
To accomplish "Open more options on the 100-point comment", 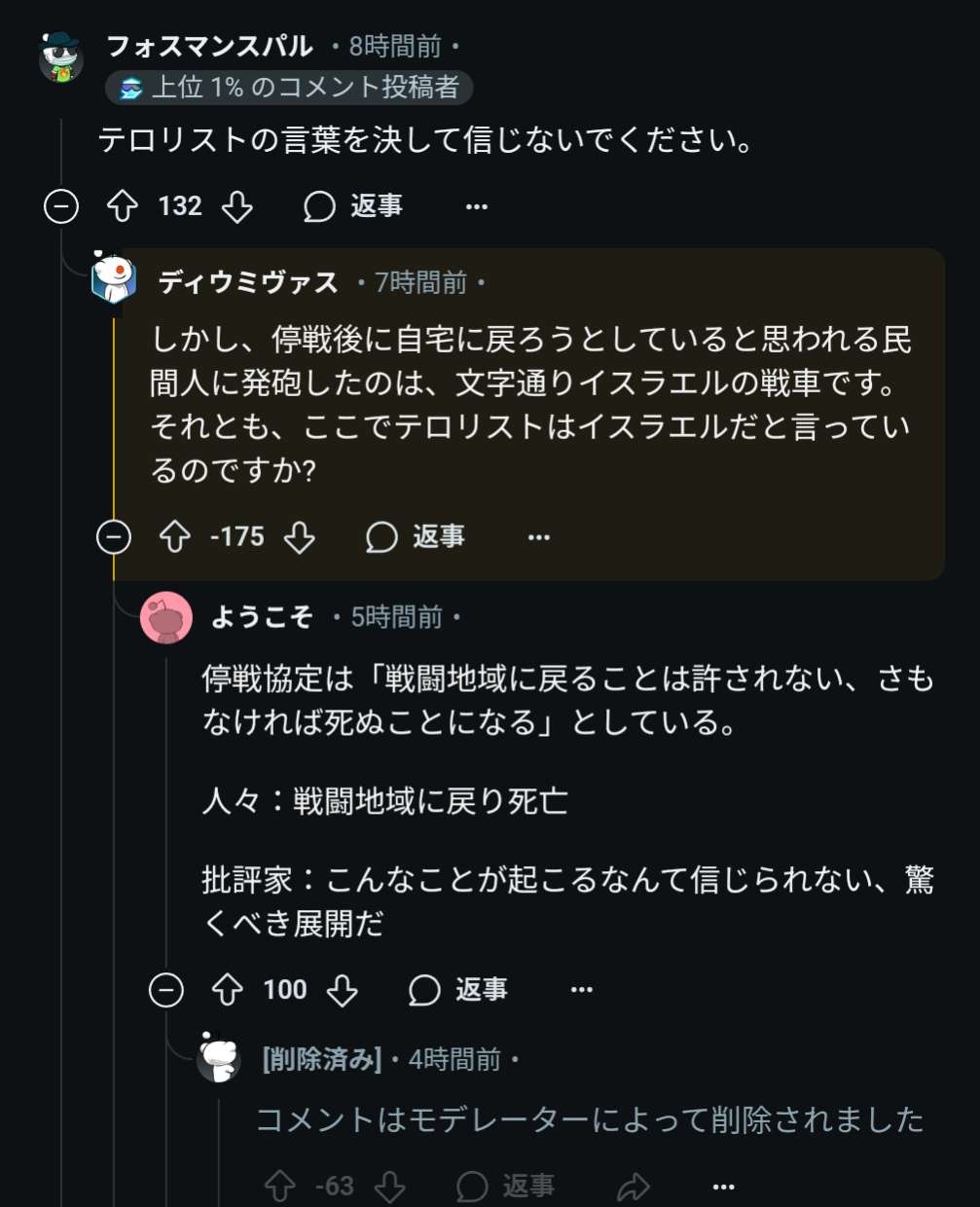I will pos(582,990).
